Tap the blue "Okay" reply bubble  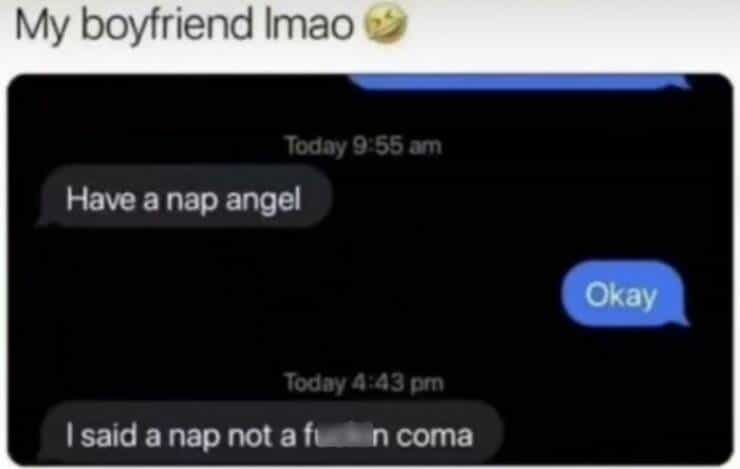(x=623, y=294)
